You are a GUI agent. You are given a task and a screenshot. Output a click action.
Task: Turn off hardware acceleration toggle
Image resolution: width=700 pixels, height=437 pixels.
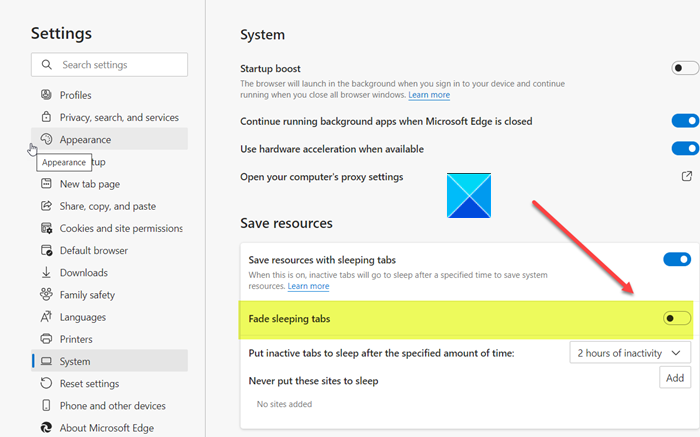pyautogui.click(x=685, y=149)
